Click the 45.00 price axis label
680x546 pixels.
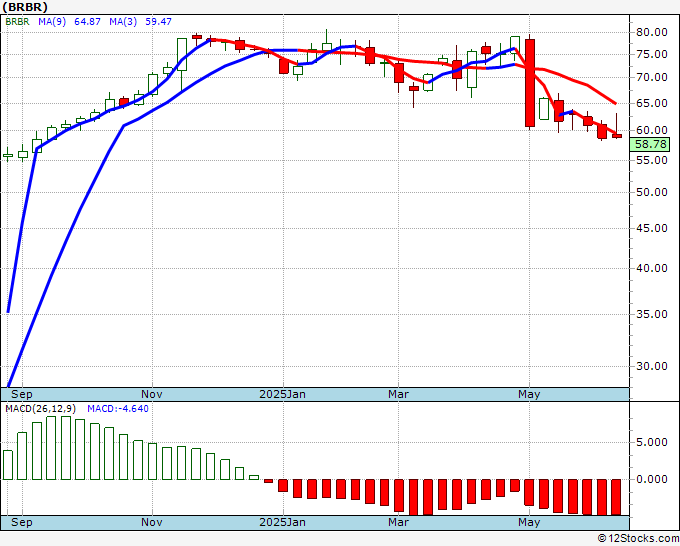coord(651,228)
